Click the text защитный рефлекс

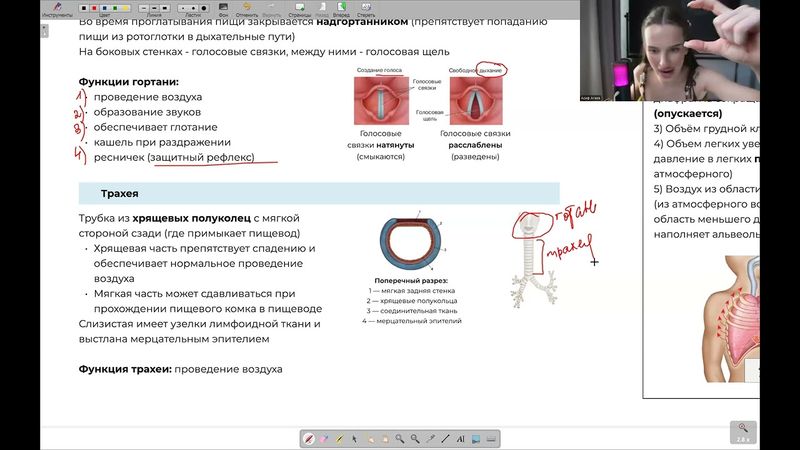pos(201,157)
